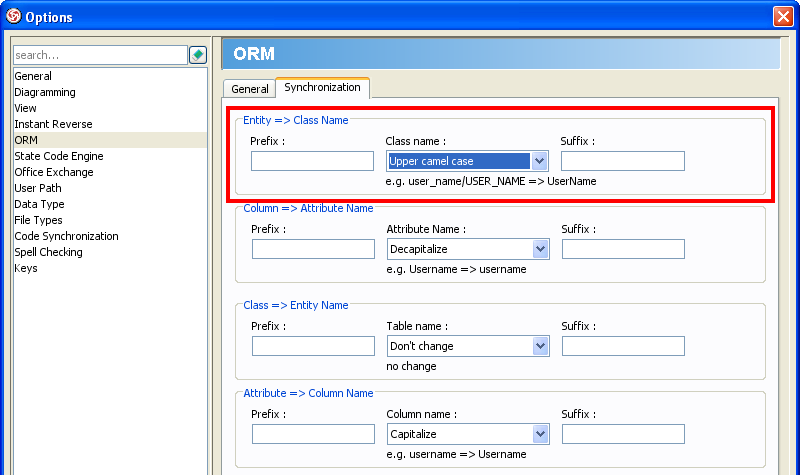Select User Path category
The width and height of the screenshot is (800, 475).
coord(110,188)
